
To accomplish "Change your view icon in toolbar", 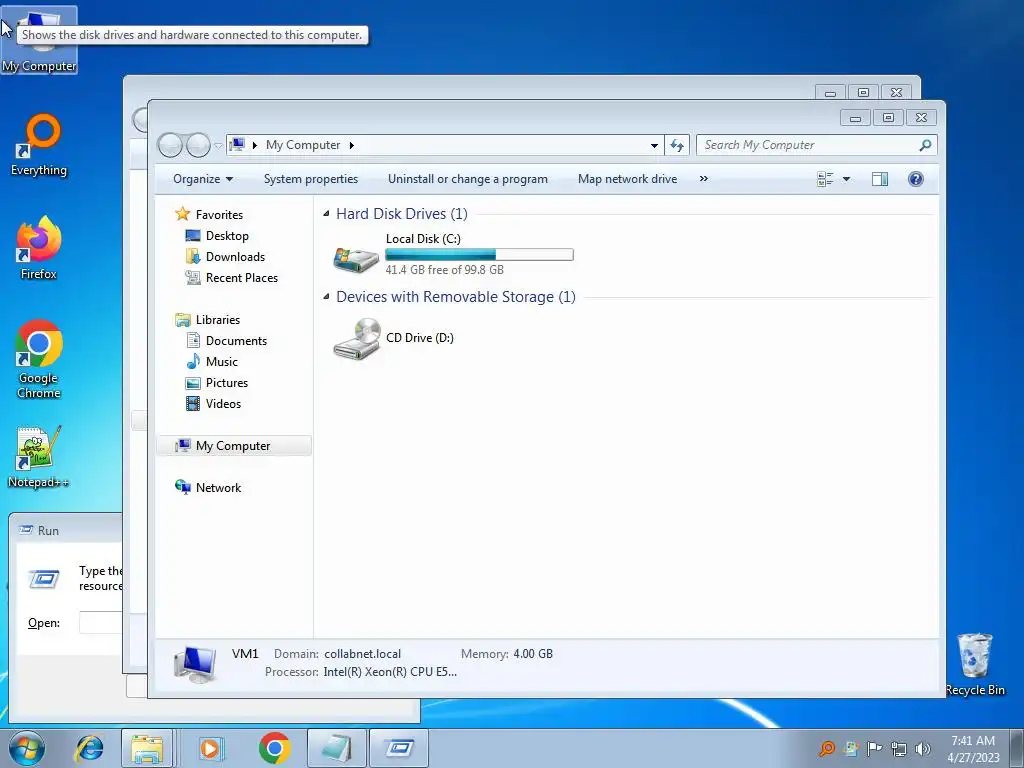I will click(x=825, y=179).
